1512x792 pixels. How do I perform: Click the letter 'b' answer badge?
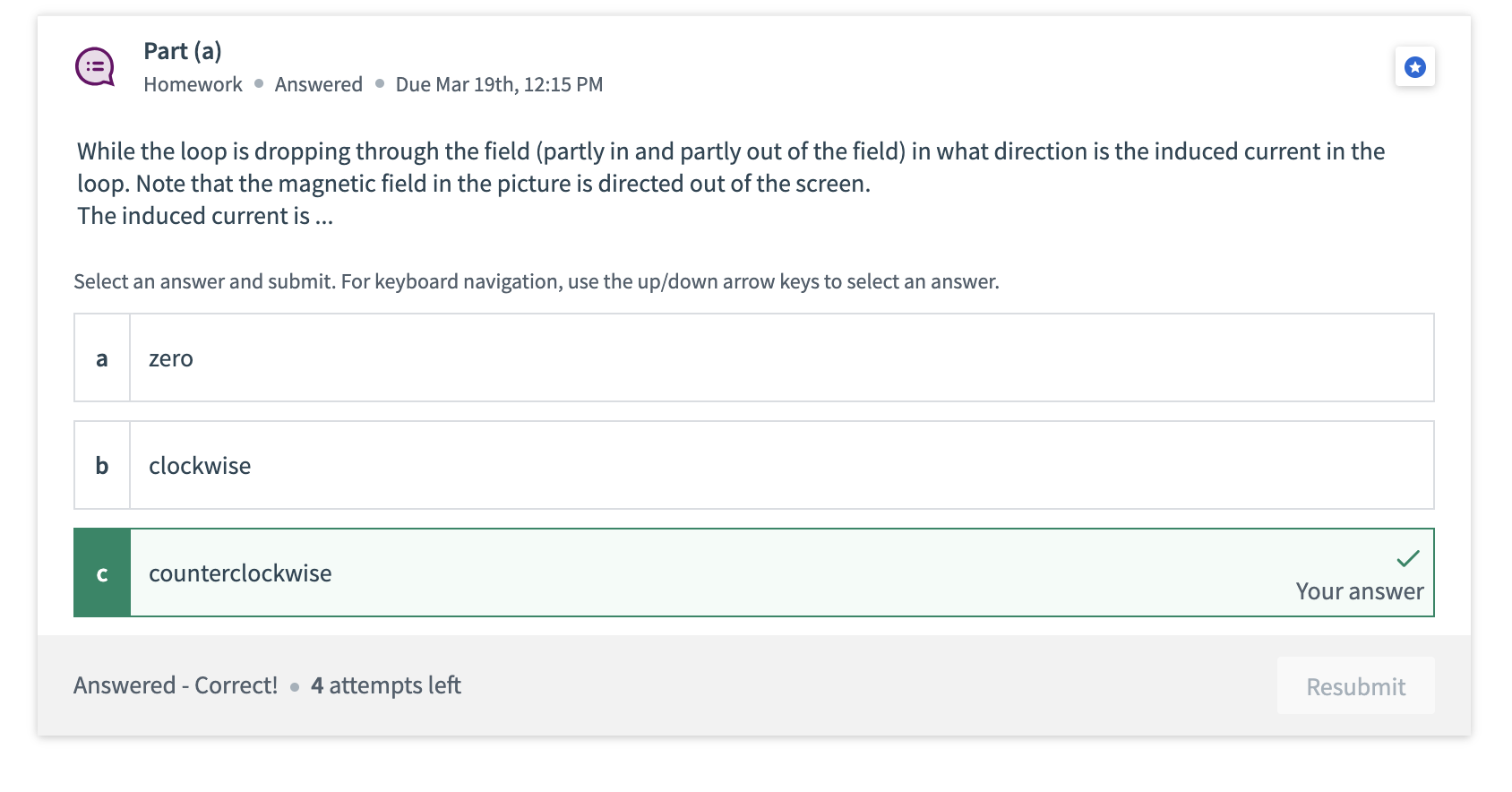[101, 465]
